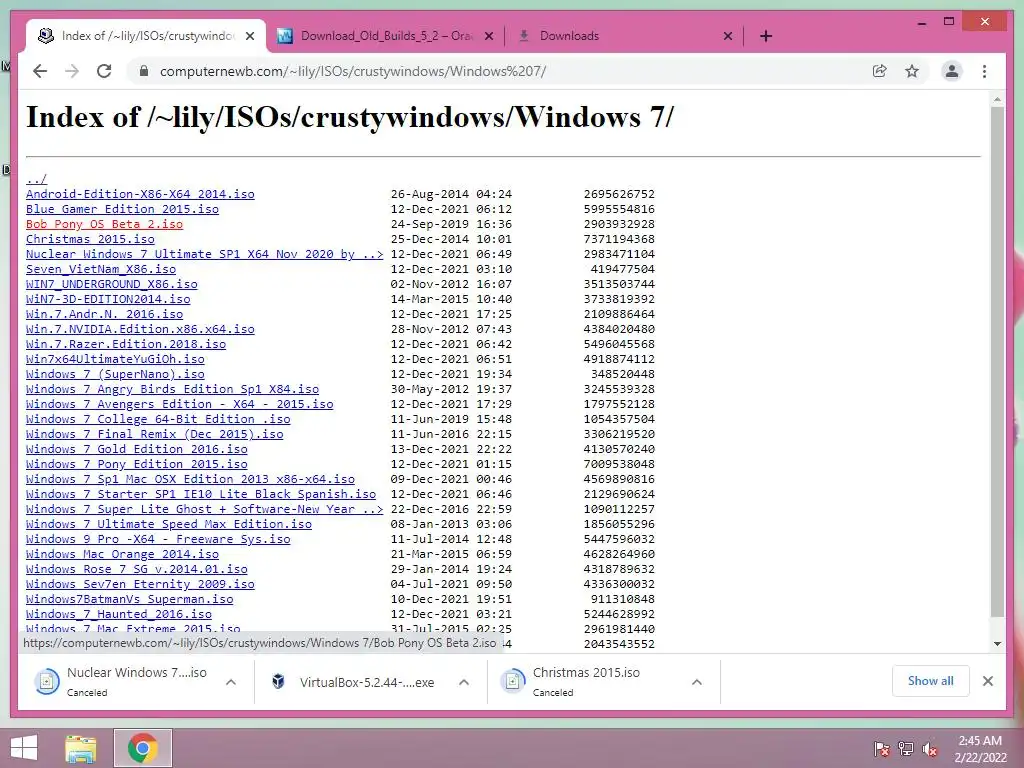Open WiN7-3D-EDITION2014.iso link
This screenshot has width=1024, height=768.
pos(108,299)
